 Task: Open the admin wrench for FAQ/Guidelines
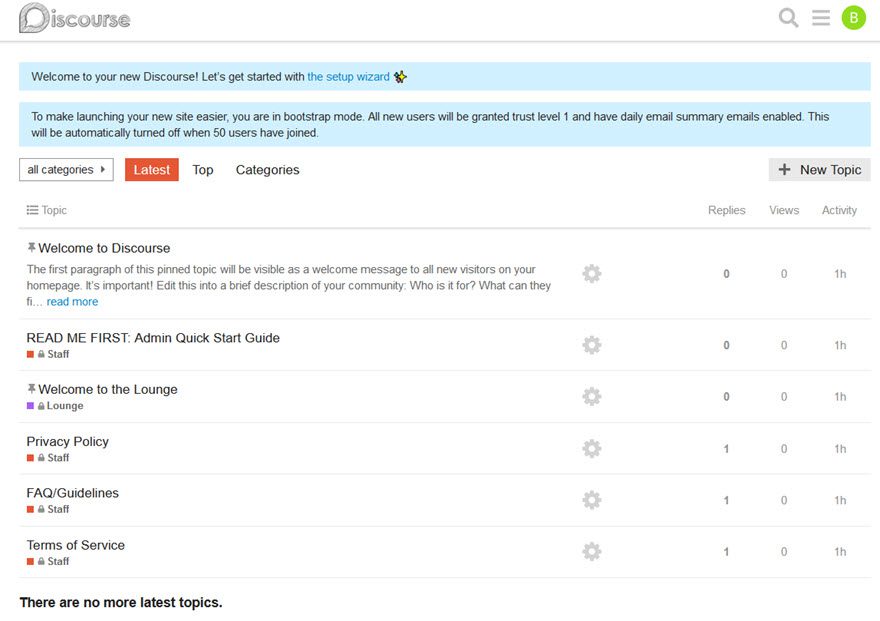591,499
